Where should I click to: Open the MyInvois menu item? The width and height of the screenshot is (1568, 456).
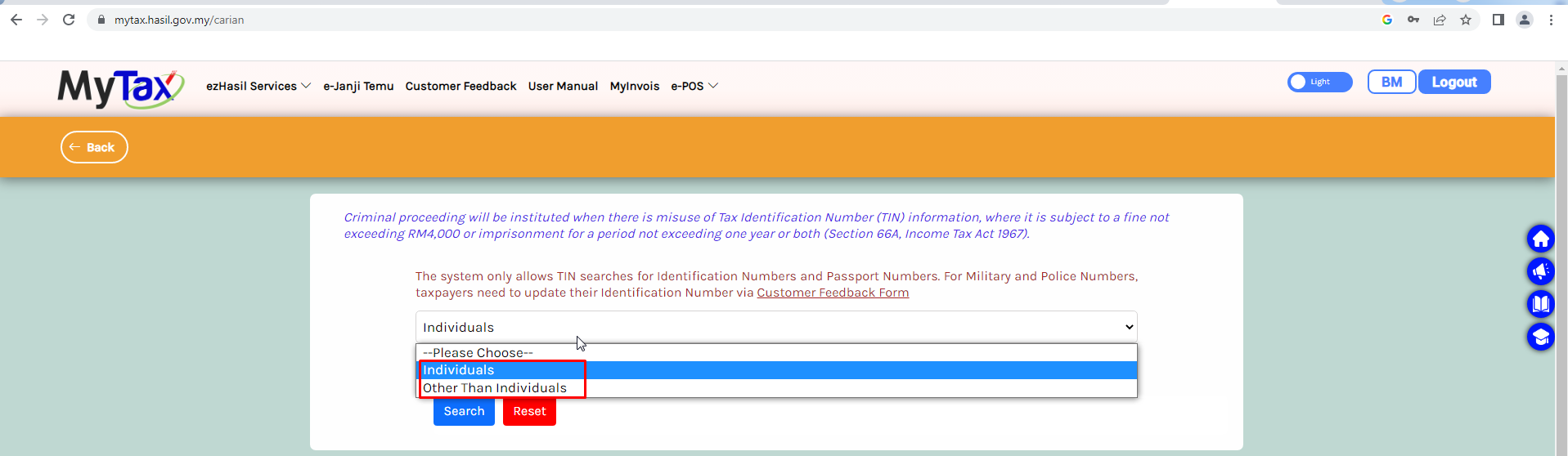click(634, 86)
